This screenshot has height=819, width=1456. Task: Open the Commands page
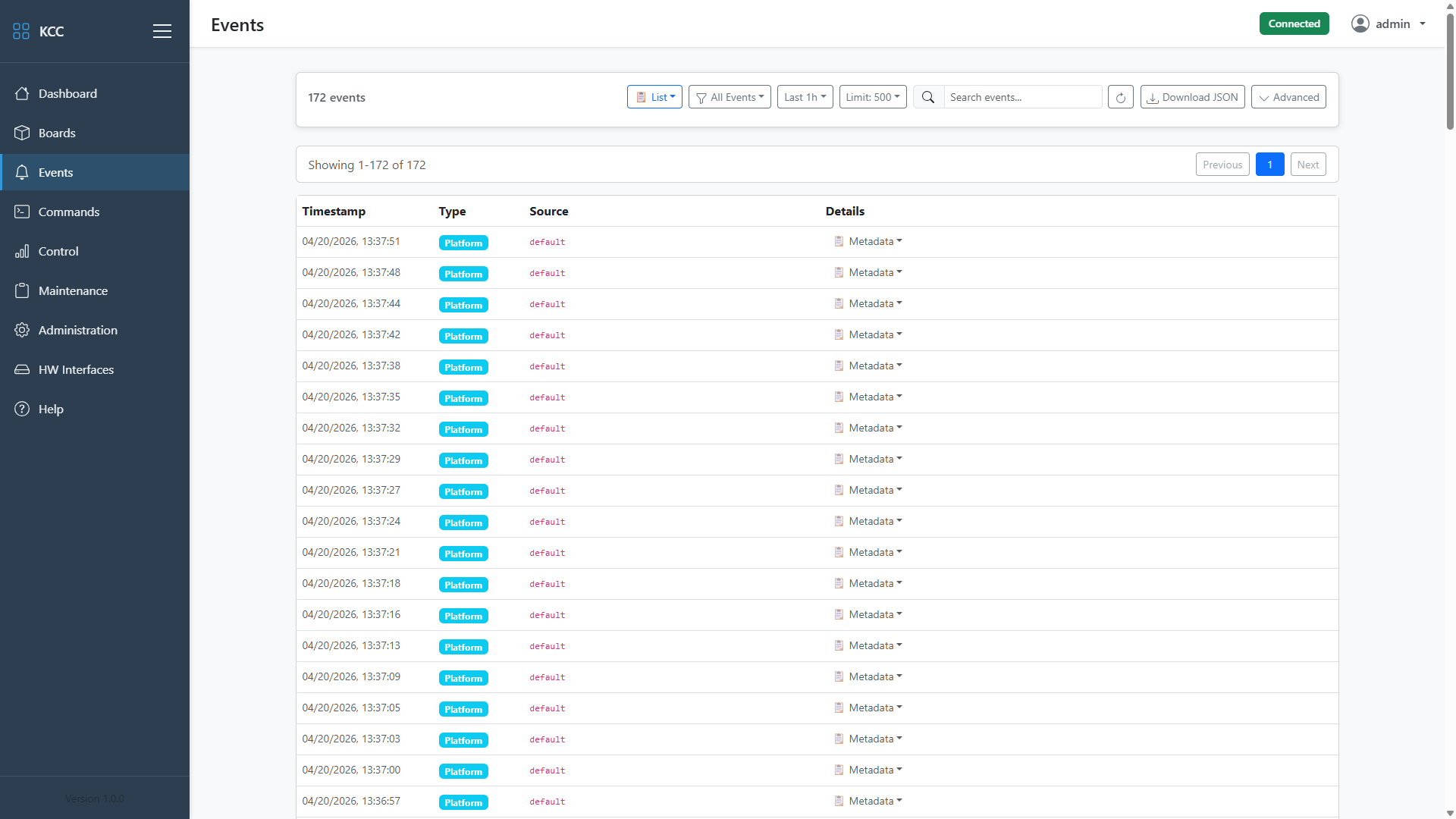coord(69,212)
